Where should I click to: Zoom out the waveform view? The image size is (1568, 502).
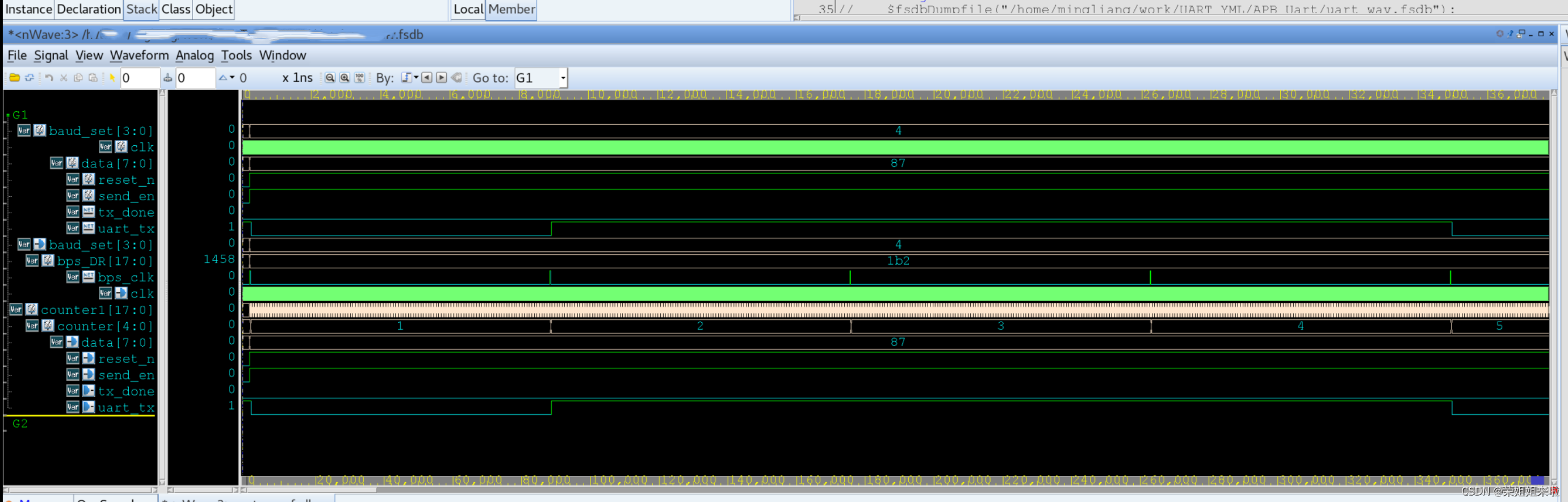coord(330,78)
